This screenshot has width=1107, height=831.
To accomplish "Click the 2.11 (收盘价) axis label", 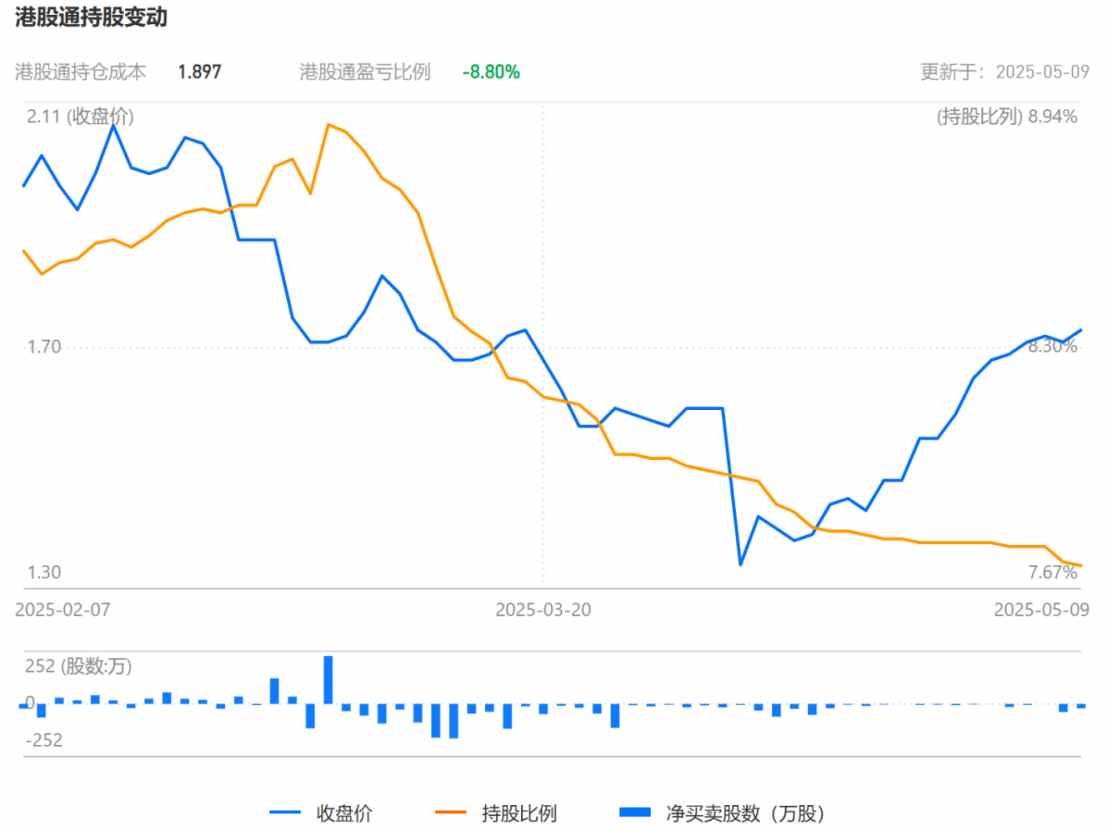I will (80, 117).
